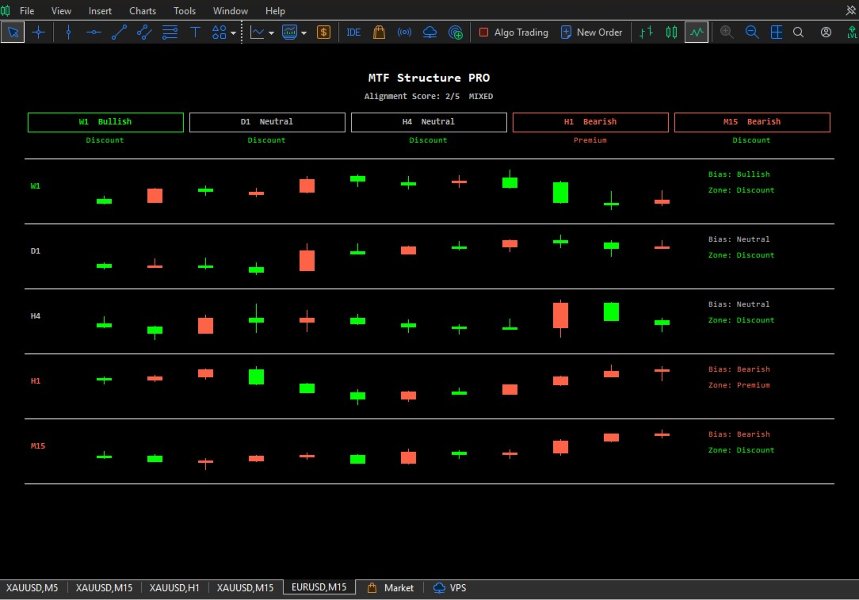Click the M15 Bearish box
This screenshot has height=600, width=859.
pyautogui.click(x=752, y=122)
